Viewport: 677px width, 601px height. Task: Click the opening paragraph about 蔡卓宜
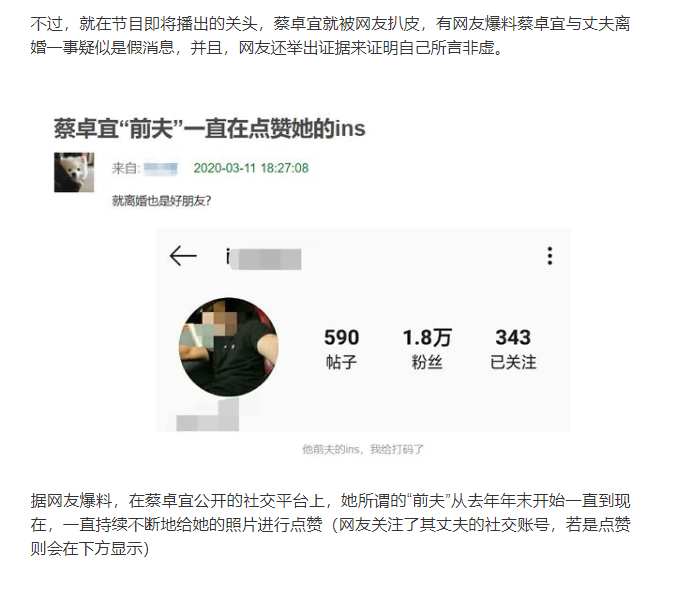pyautogui.click(x=330, y=36)
